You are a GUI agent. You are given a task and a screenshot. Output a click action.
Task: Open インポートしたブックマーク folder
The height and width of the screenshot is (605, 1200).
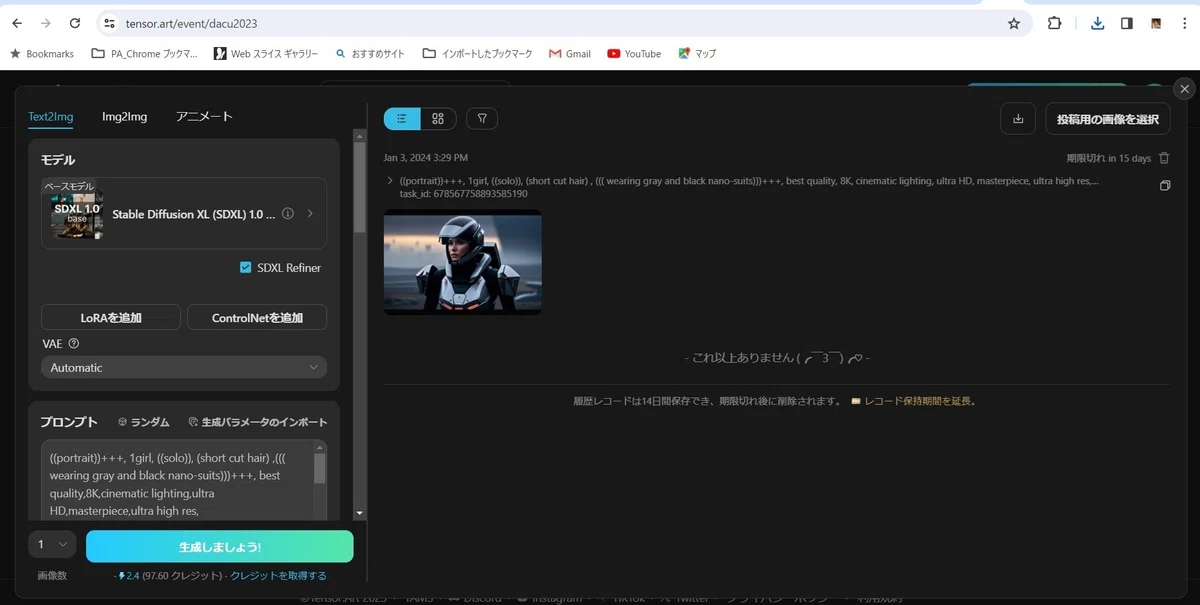(x=478, y=54)
